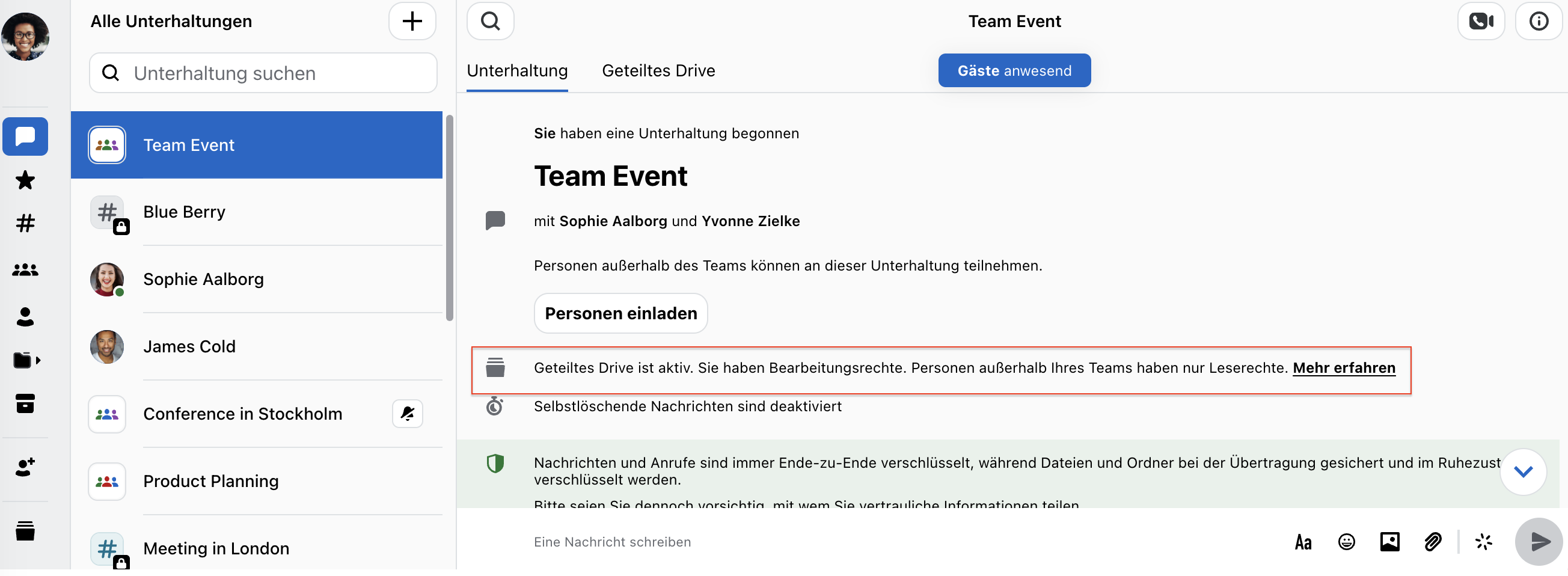
Task: Switch to Geteiltes Drive tab
Action: [658, 71]
